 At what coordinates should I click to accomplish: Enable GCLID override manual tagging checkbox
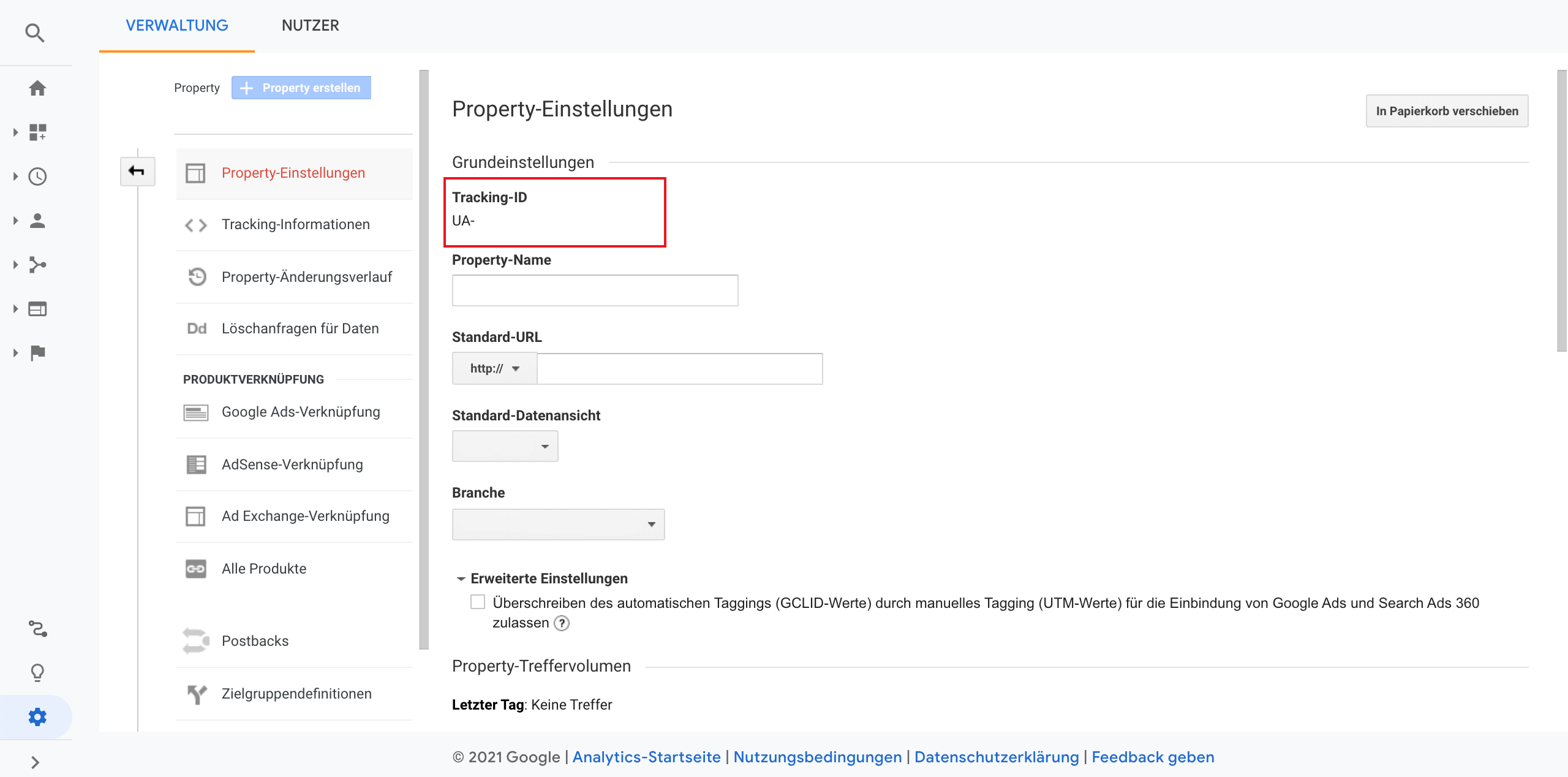coord(478,602)
